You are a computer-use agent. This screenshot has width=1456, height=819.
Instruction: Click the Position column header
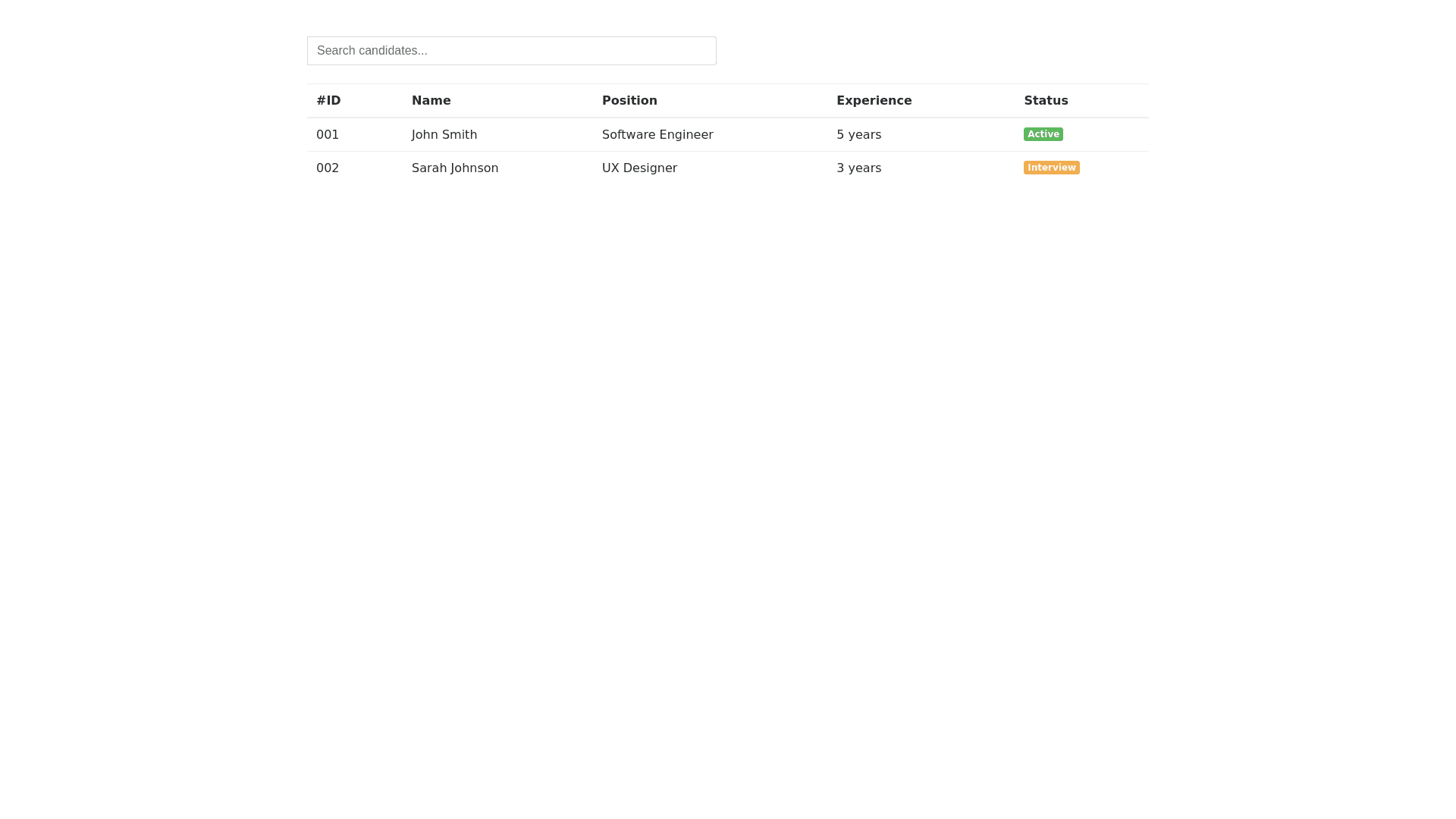(629, 101)
